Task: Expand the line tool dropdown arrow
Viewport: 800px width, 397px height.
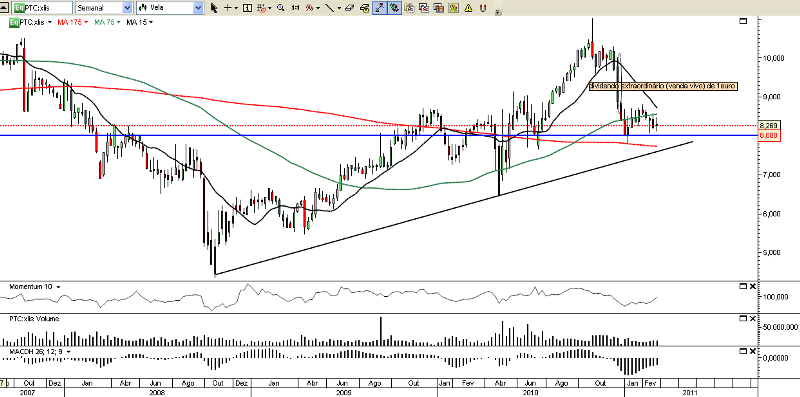Action: point(339,8)
